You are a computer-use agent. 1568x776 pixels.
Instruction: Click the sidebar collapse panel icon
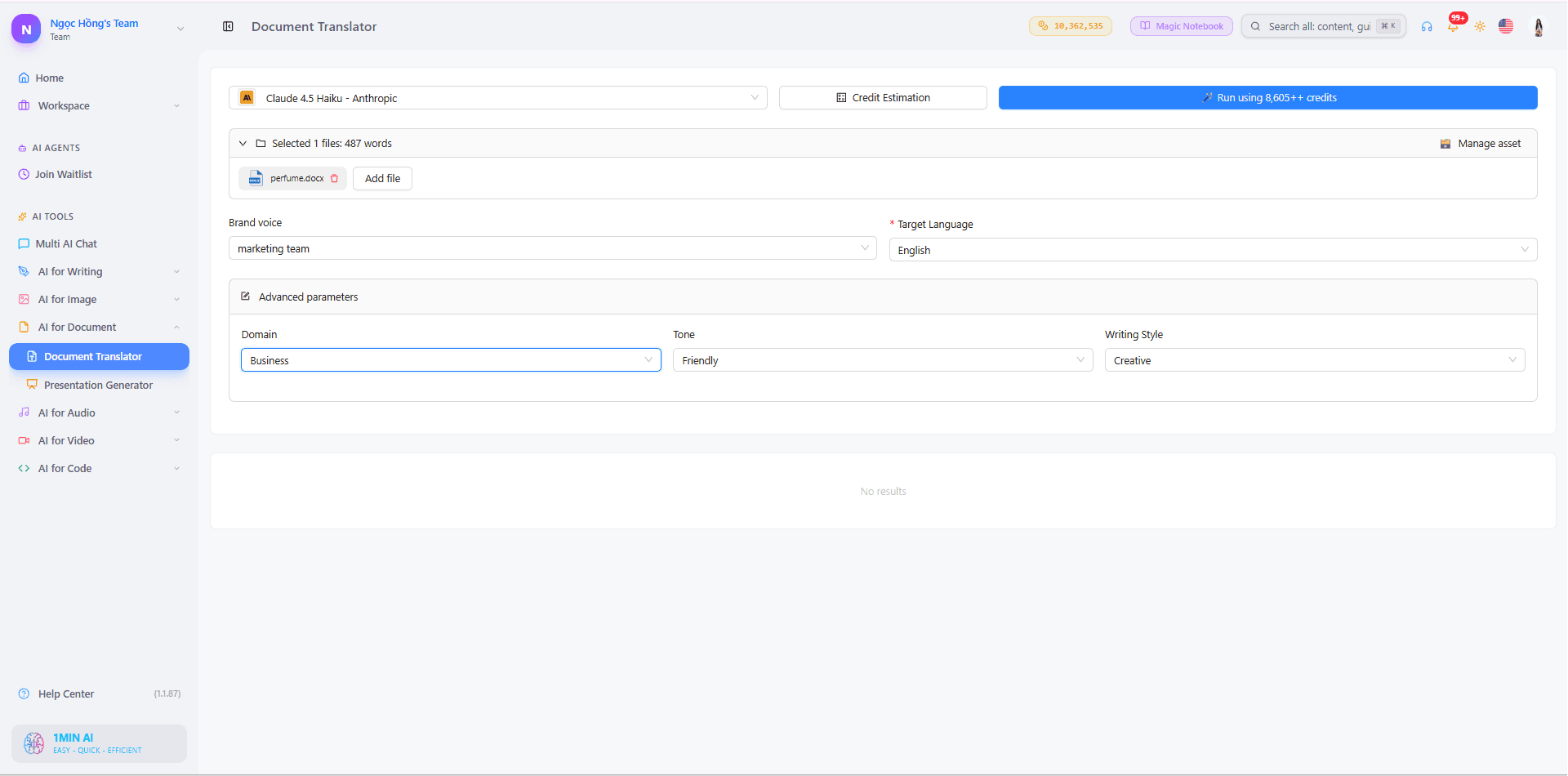228,26
